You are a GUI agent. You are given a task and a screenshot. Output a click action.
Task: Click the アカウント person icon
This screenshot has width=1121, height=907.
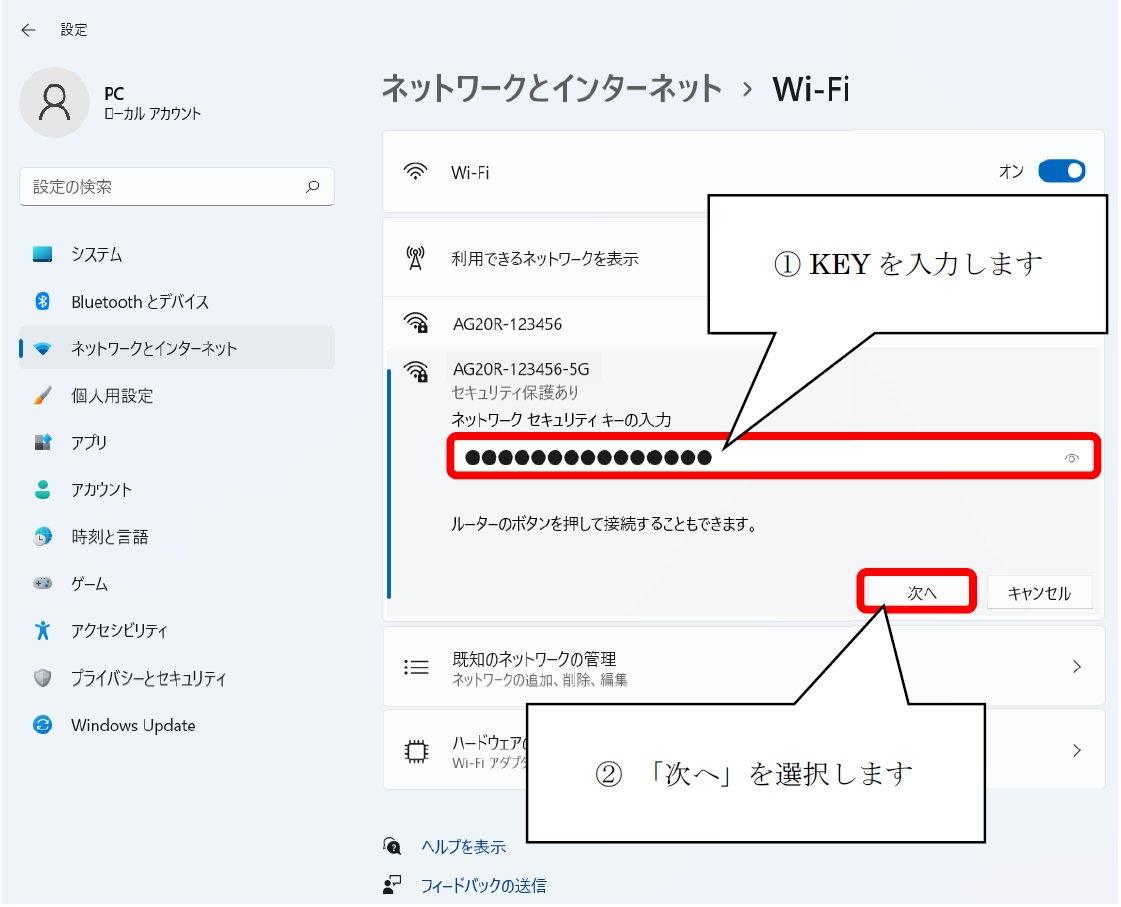[42, 490]
